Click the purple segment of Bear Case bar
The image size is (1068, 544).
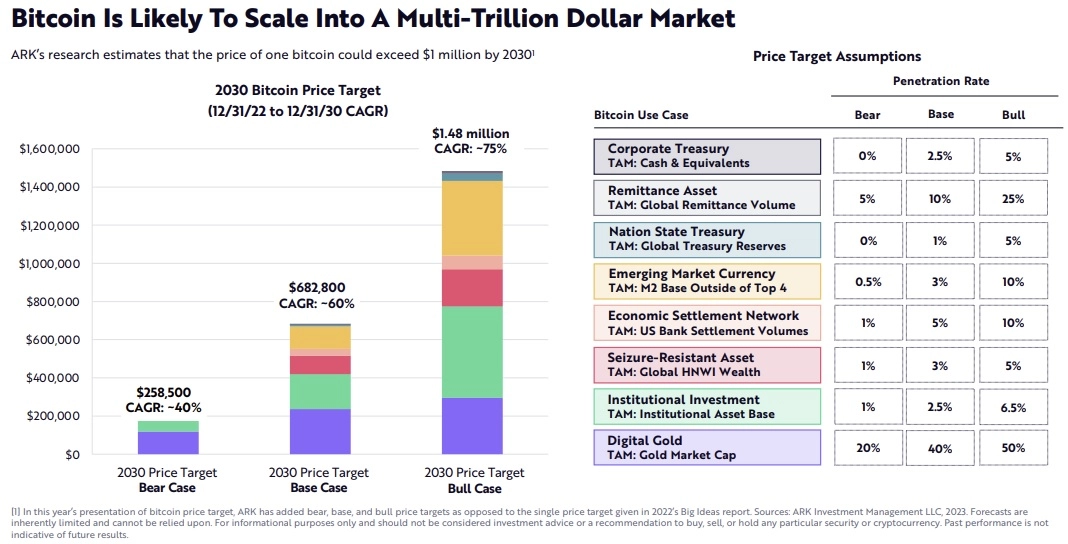click(x=168, y=443)
